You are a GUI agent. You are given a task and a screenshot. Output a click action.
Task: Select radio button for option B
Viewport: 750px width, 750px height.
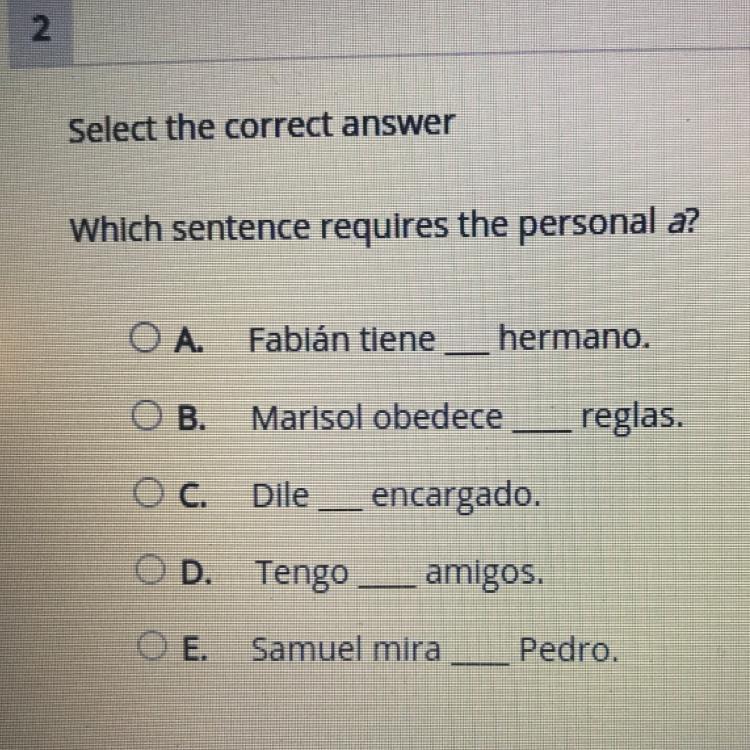point(146,415)
